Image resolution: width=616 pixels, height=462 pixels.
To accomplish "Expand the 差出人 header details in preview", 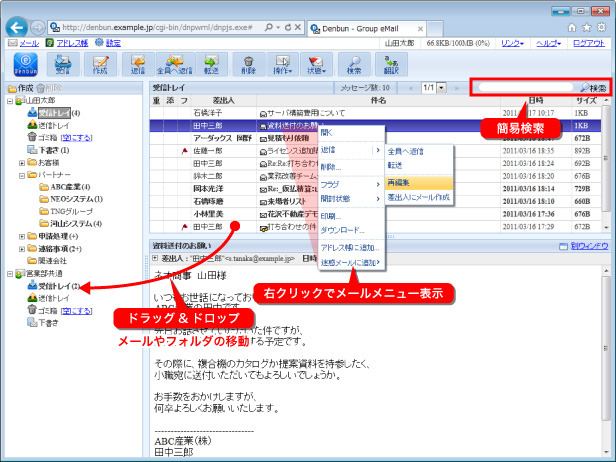I will click(155, 258).
